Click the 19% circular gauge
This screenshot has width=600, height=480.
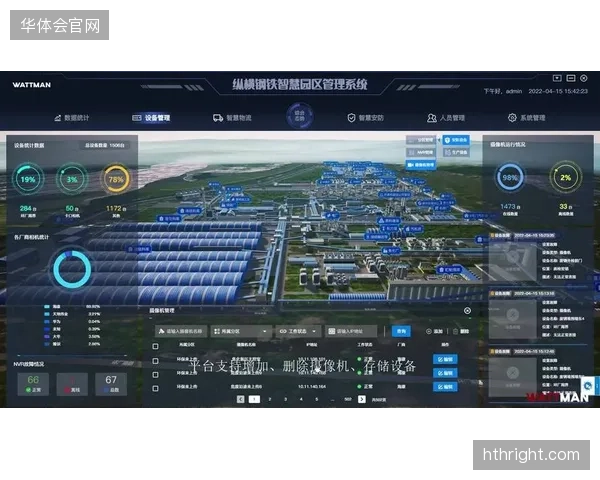(28, 179)
